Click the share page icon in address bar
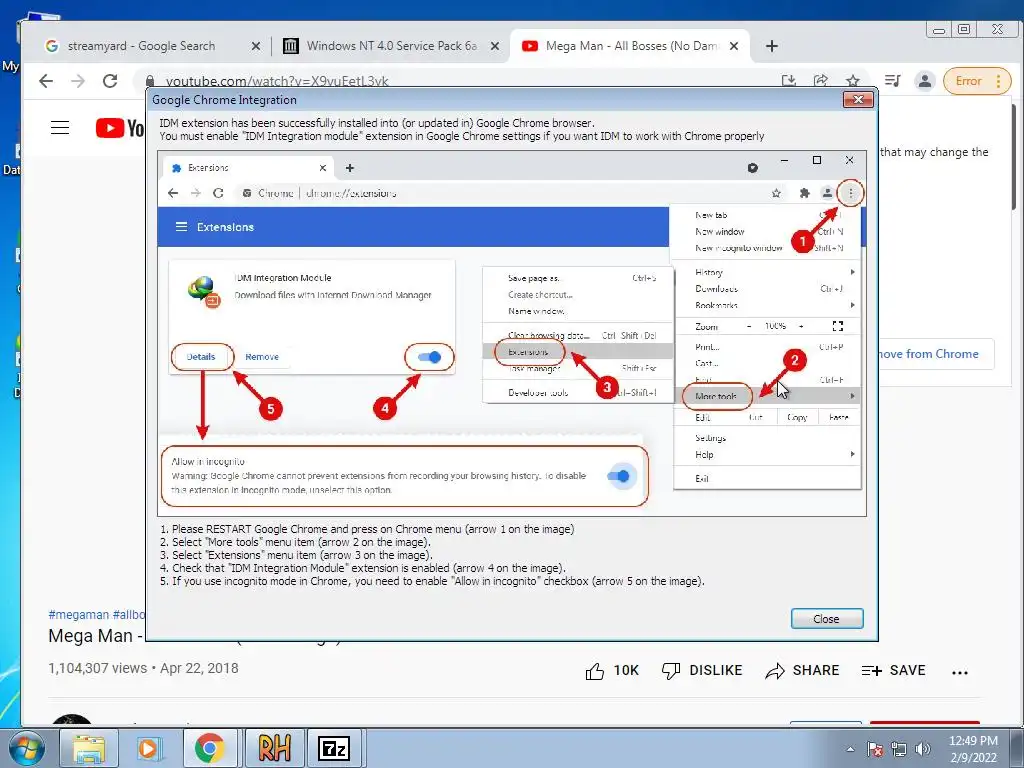 (821, 81)
